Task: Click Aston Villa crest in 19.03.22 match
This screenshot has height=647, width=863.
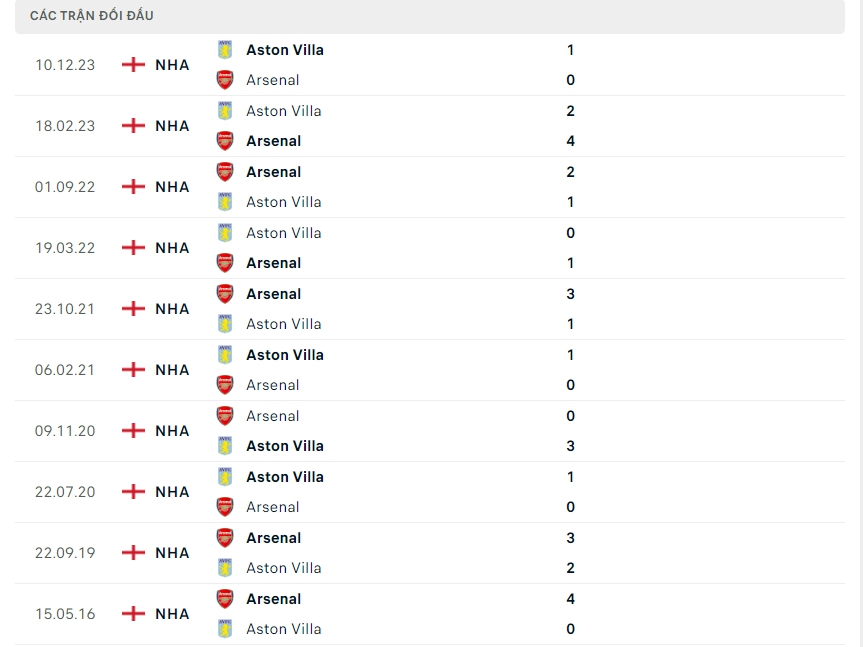Action: 225,233
